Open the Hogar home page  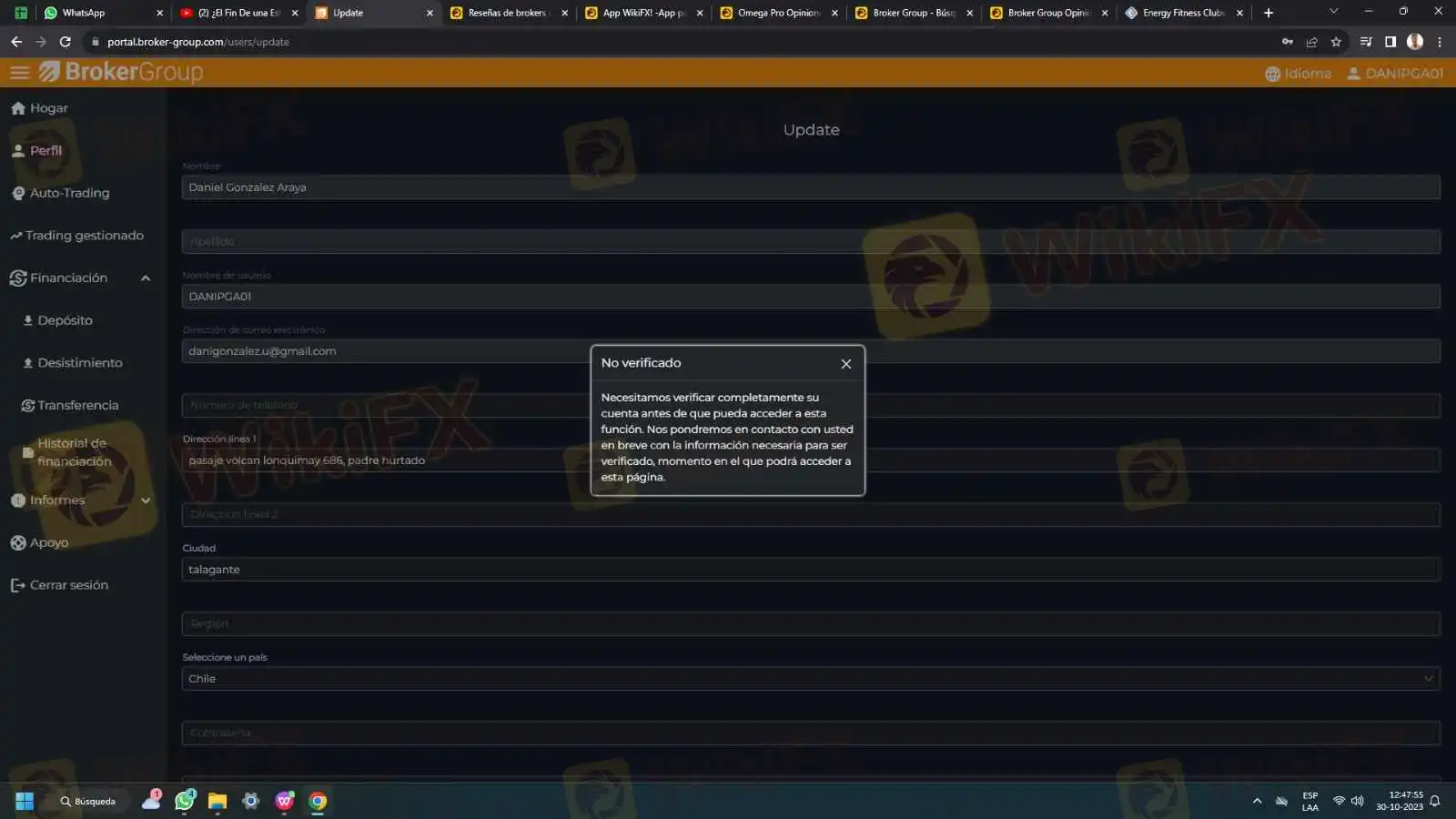pos(40,108)
